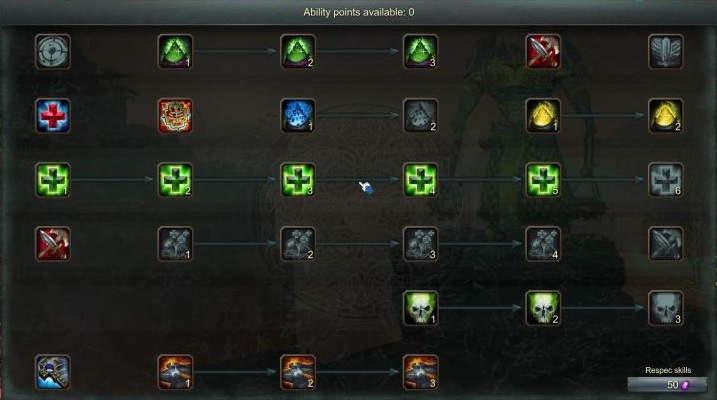Select the yellow flask skill rank 2
Image resolution: width=717 pixels, height=400 pixels.
(666, 116)
